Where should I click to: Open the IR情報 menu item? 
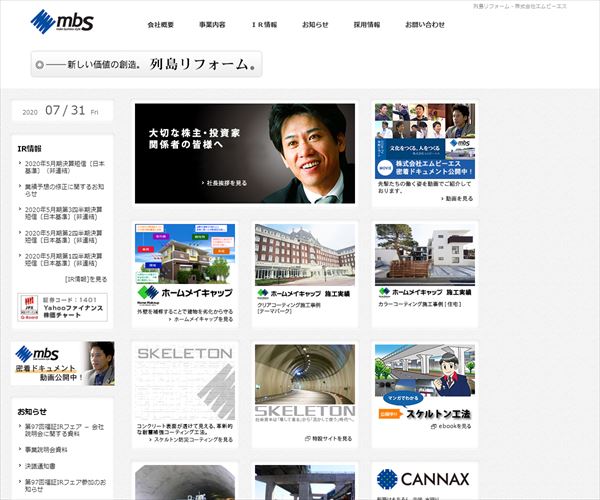click(x=264, y=24)
